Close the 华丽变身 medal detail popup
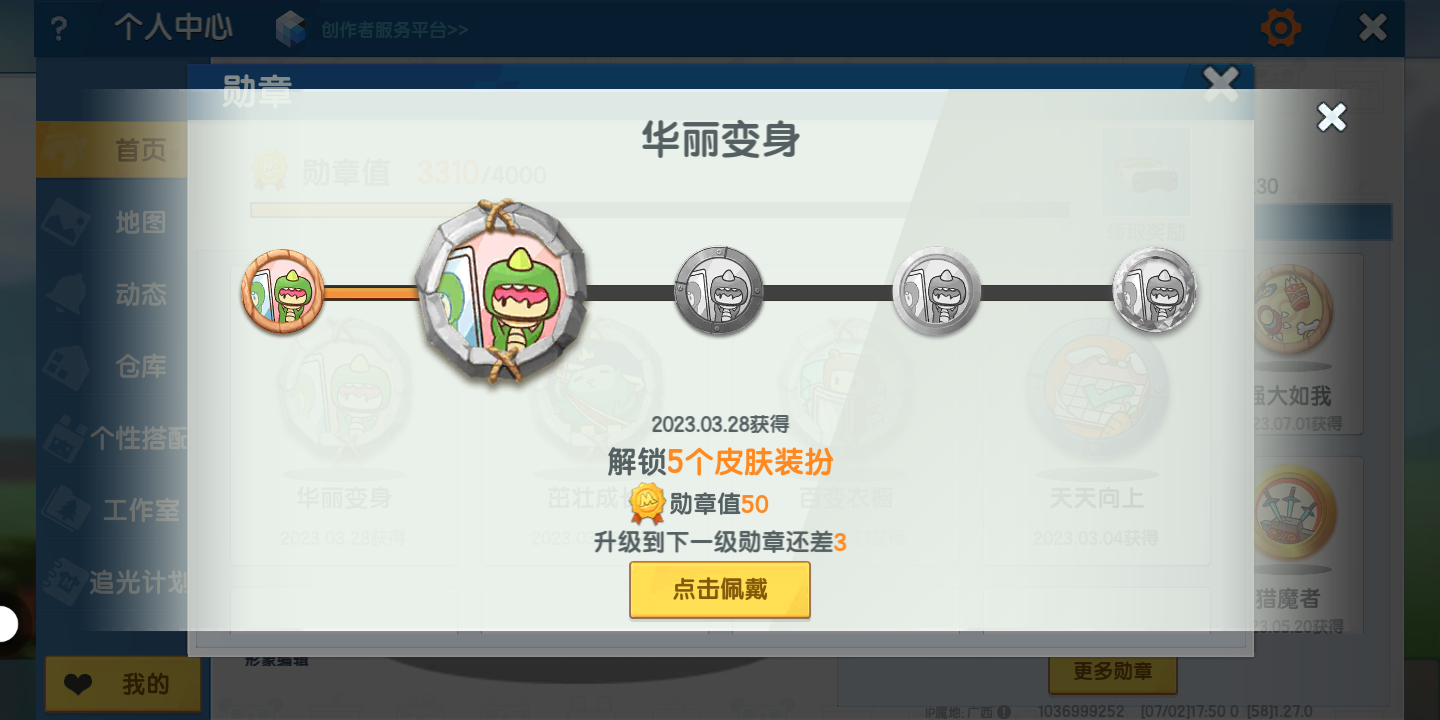Image resolution: width=1440 pixels, height=720 pixels. tap(1332, 118)
